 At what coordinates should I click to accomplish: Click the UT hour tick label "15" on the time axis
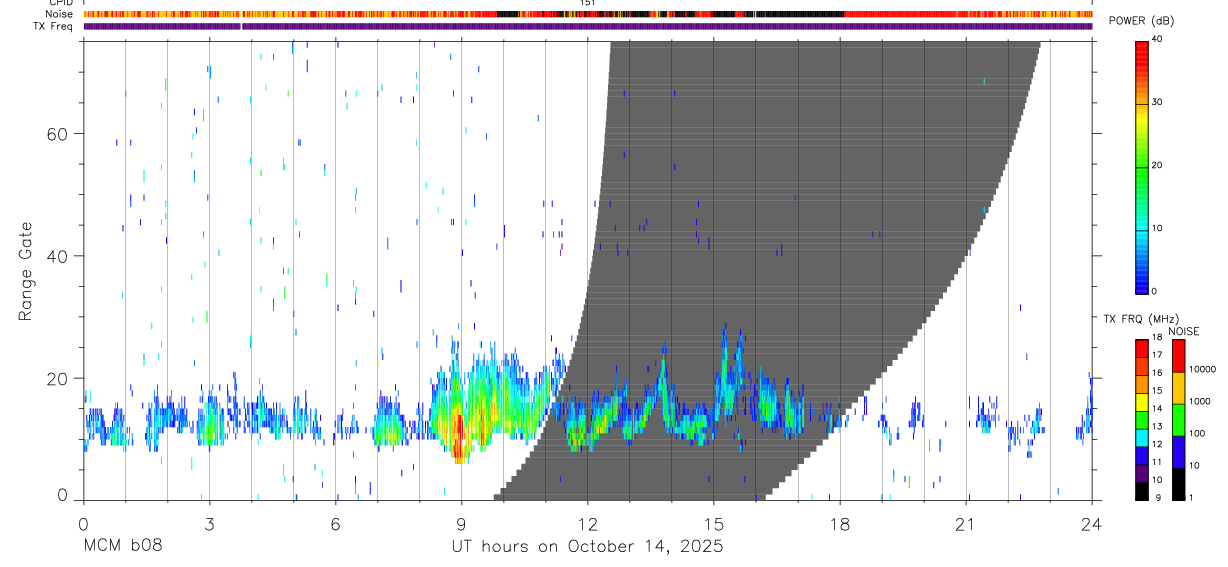point(713,523)
